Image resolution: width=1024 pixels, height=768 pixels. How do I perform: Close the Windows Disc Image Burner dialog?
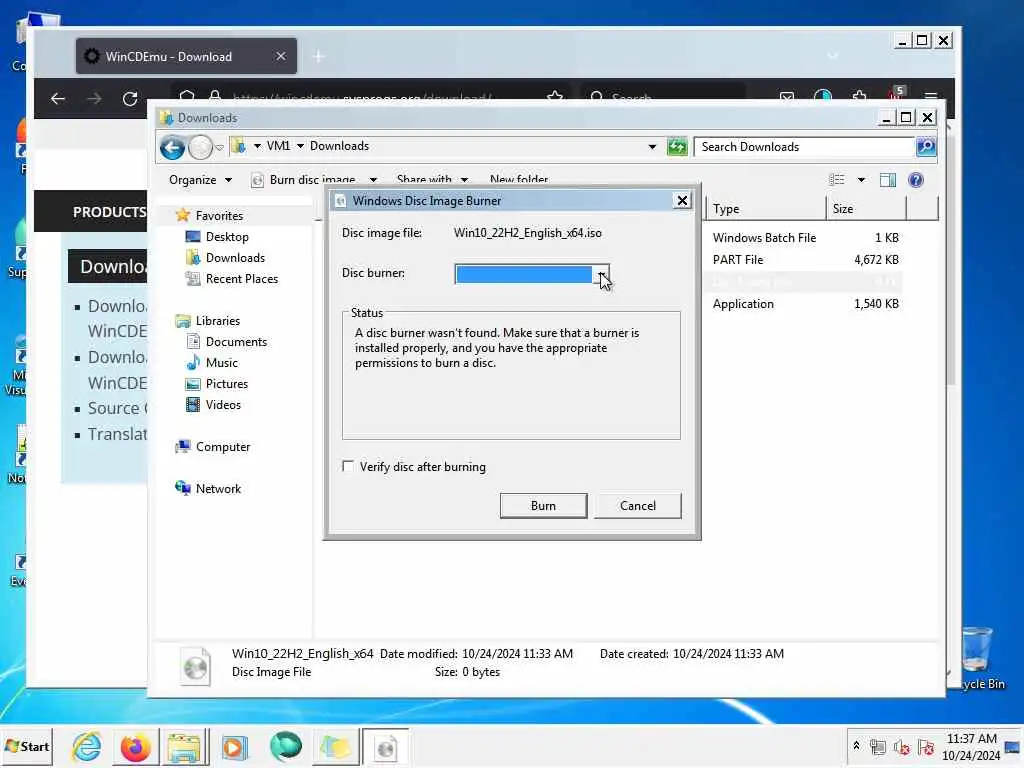tap(682, 200)
